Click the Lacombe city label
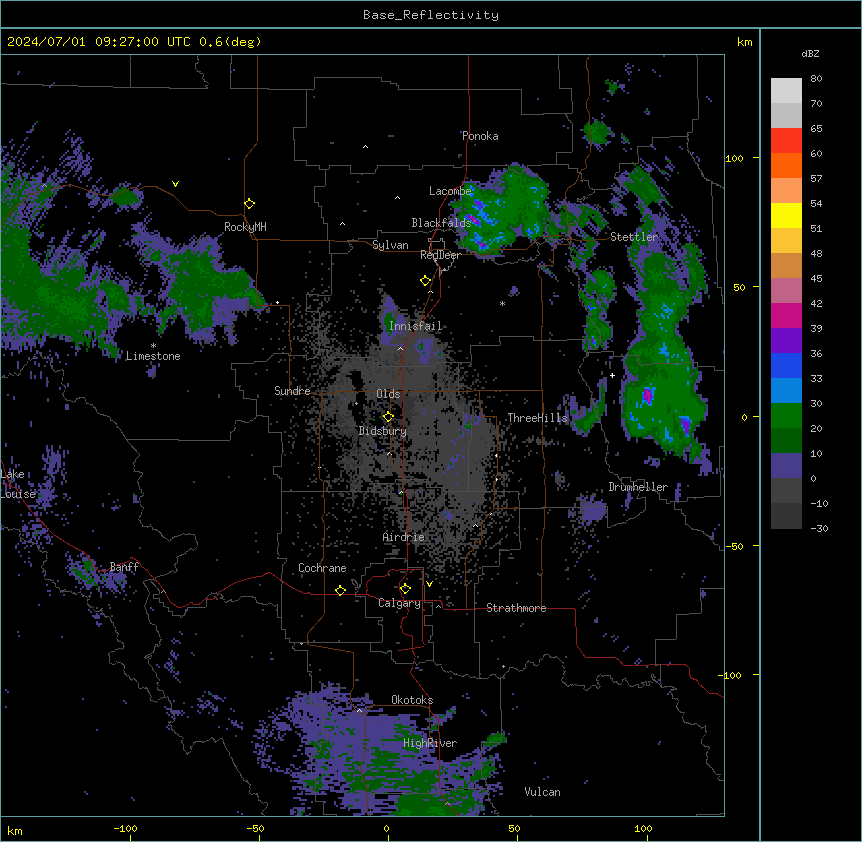 click(450, 191)
